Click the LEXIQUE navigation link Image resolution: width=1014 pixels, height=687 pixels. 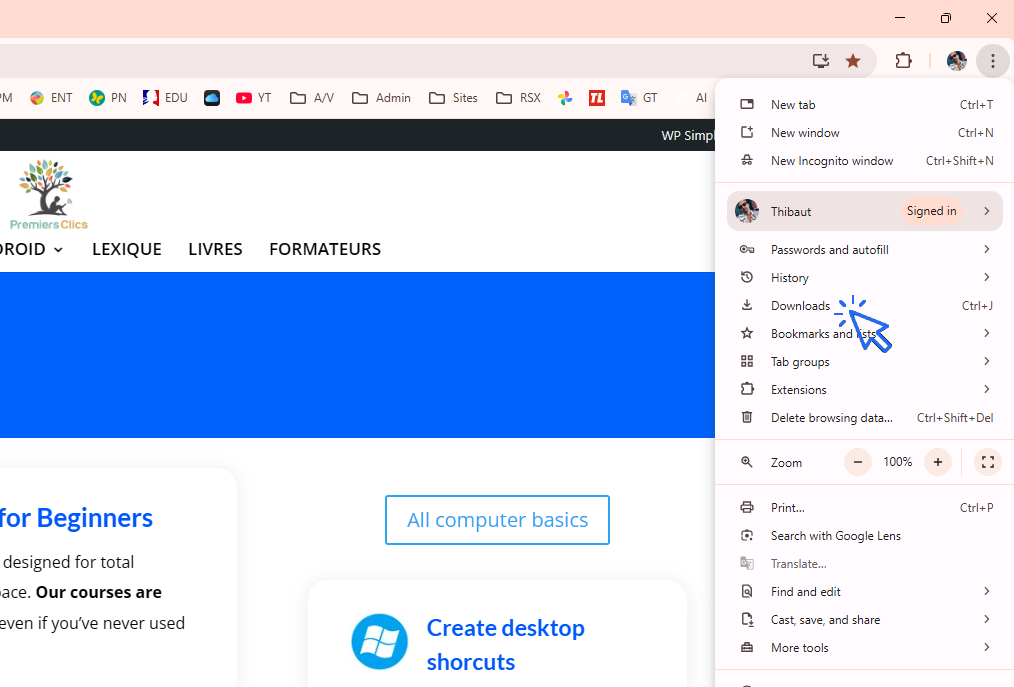click(127, 249)
